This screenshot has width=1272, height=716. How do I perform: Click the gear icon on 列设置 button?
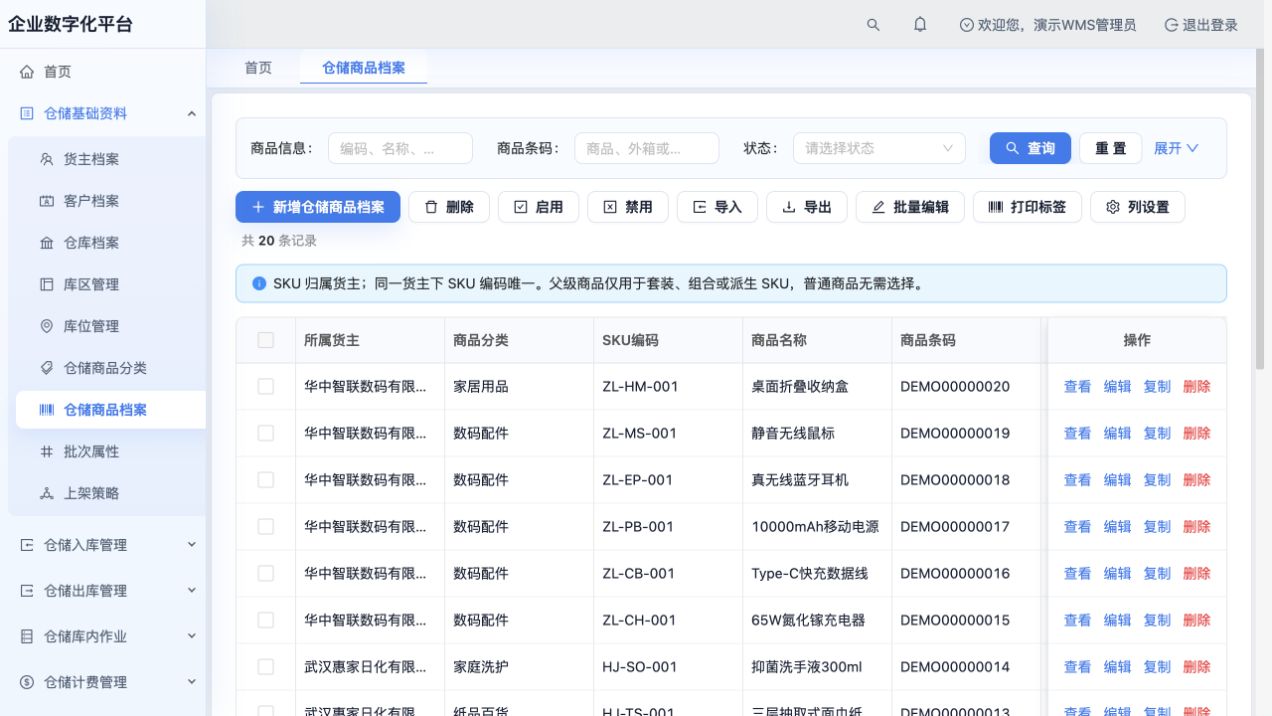[x=1113, y=207]
